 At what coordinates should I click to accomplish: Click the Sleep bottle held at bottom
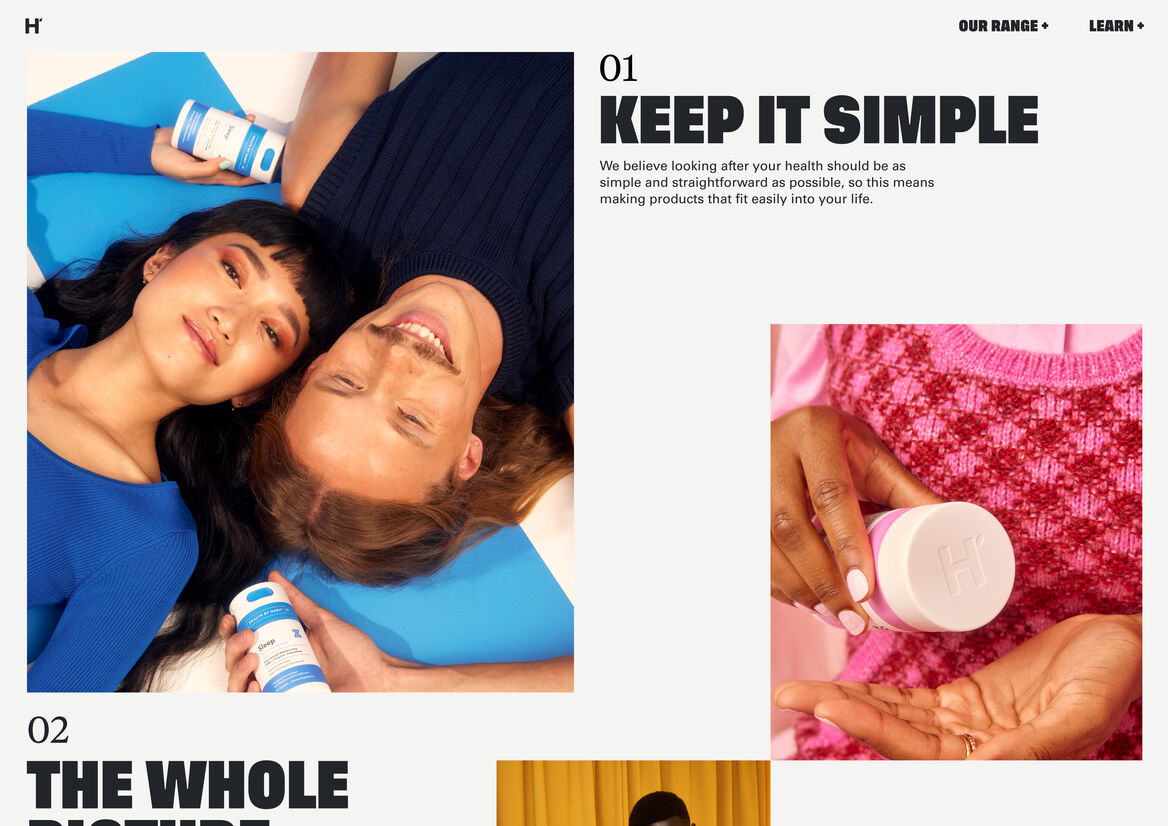(x=277, y=638)
